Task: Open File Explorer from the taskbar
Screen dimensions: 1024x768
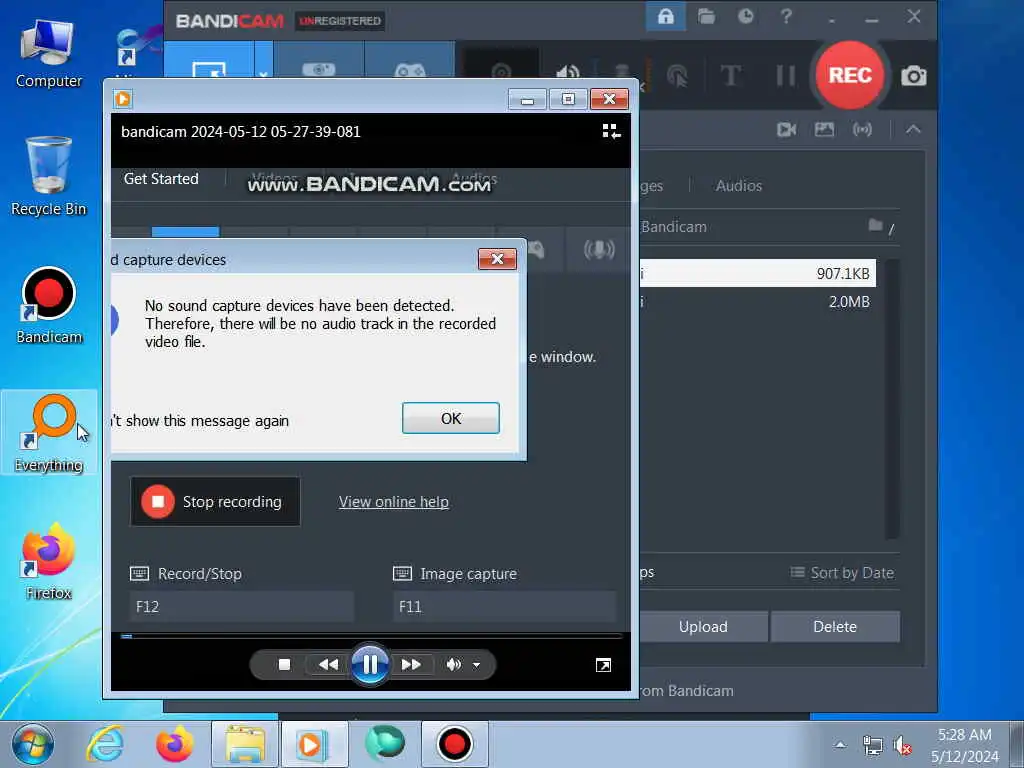Action: [x=245, y=744]
